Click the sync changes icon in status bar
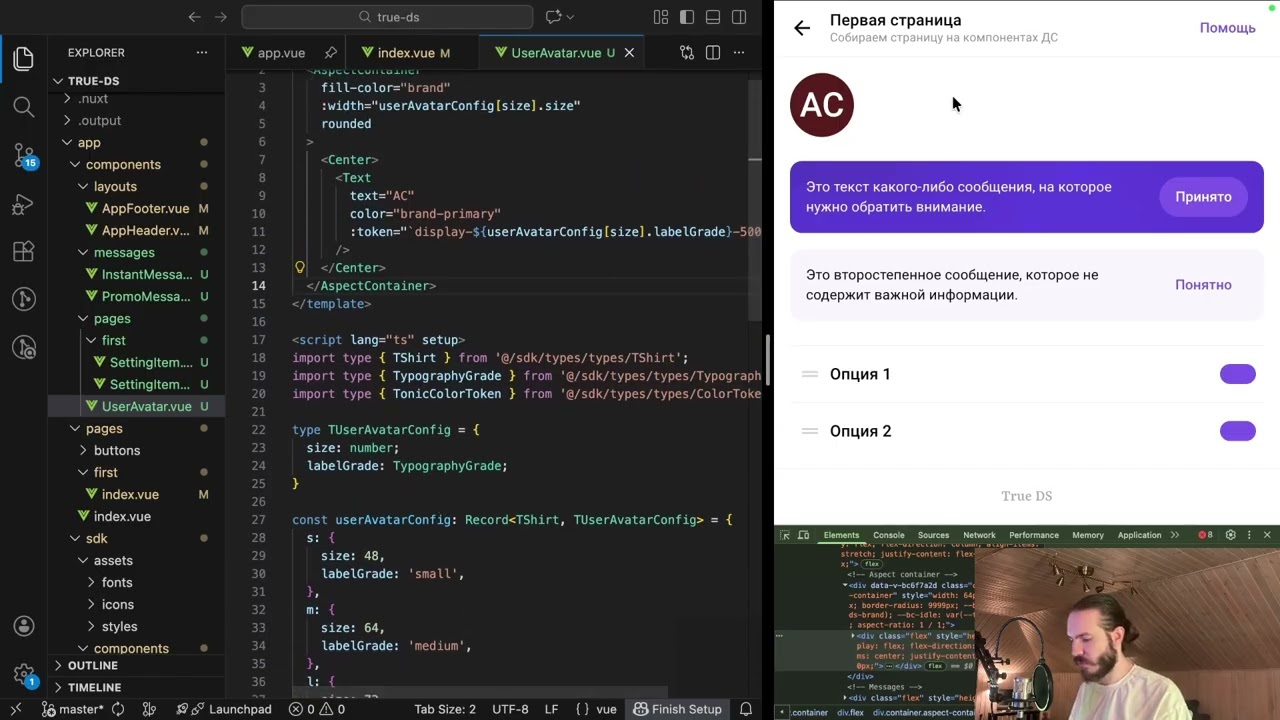This screenshot has height=720, width=1280. click(x=118, y=709)
